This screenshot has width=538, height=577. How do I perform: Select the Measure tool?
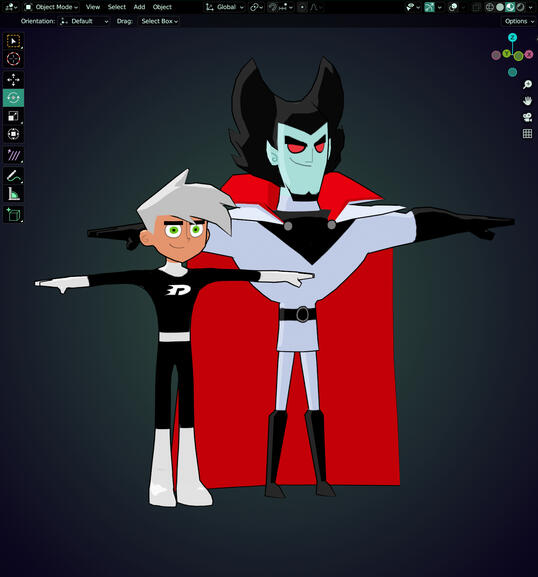(14, 194)
